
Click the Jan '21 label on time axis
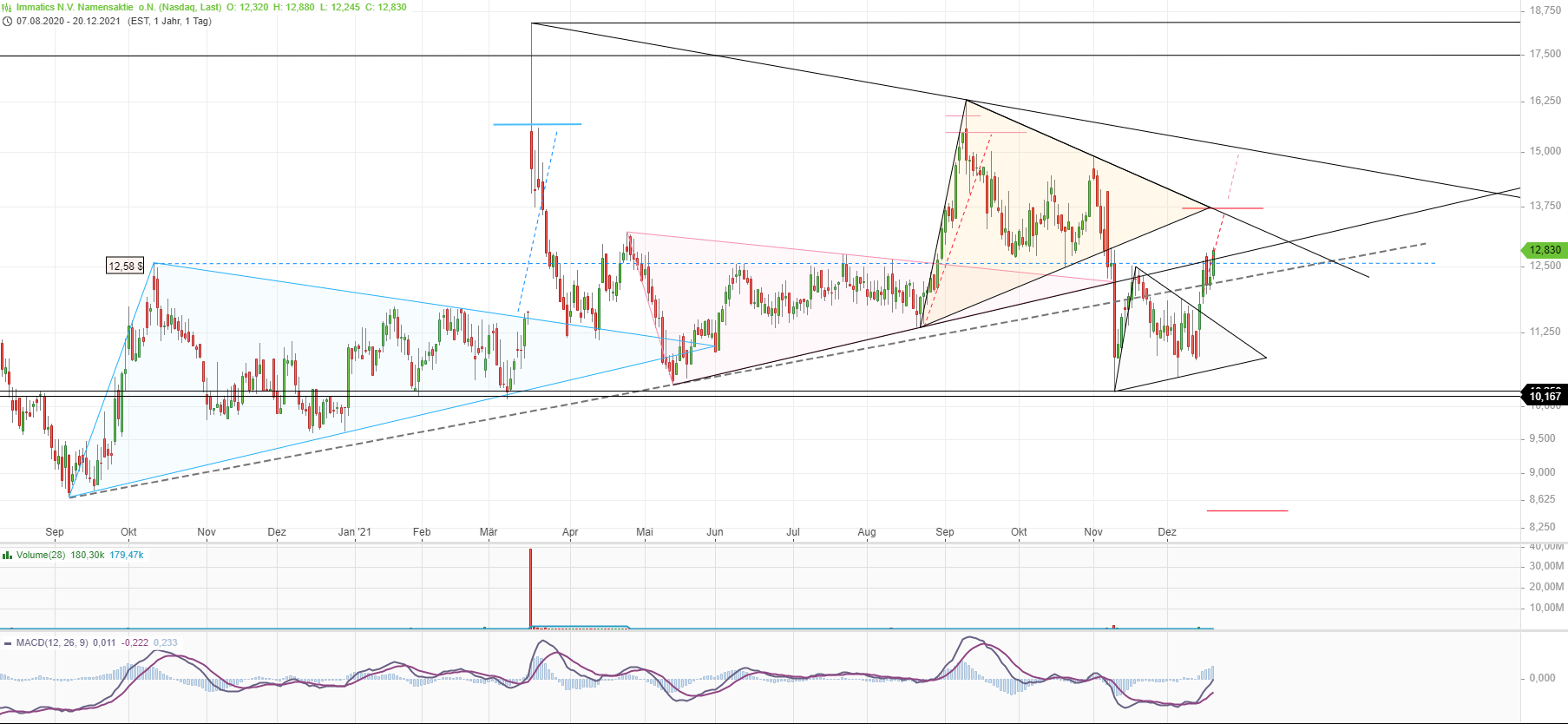point(354,532)
